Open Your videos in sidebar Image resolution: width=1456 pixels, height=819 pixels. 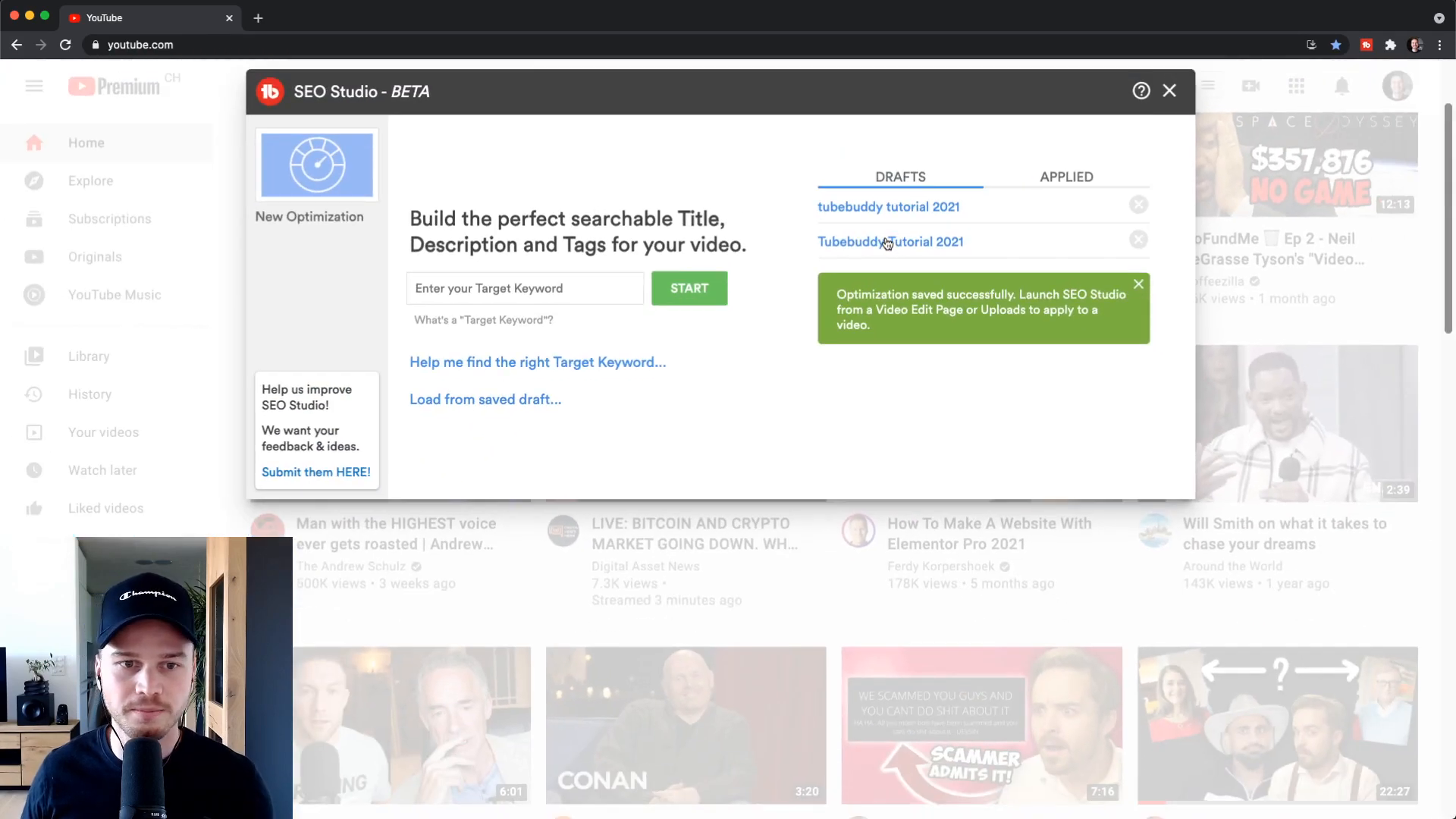click(x=106, y=431)
